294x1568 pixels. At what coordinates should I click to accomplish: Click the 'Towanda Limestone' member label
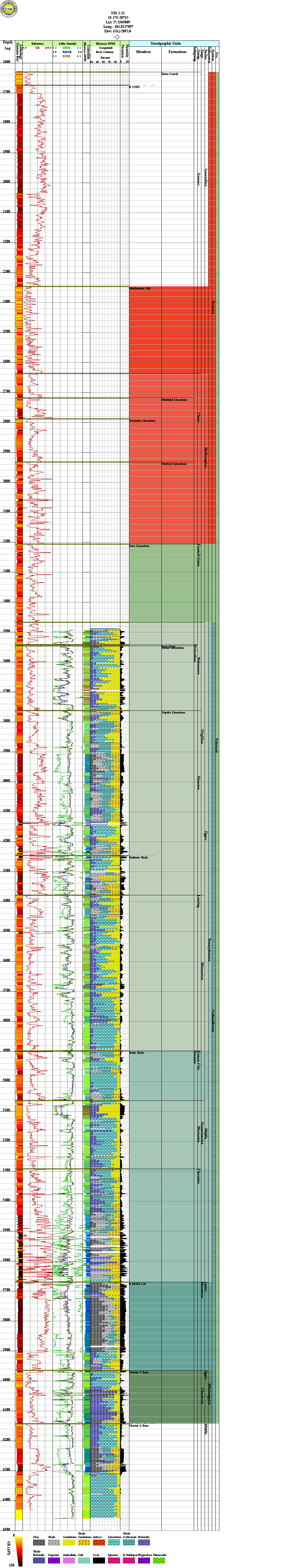point(142,421)
